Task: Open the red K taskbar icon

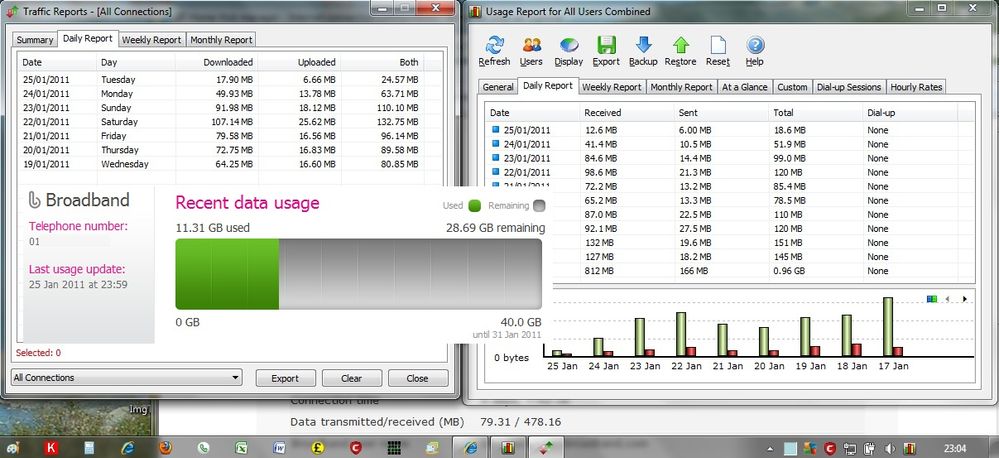Action: [51, 447]
